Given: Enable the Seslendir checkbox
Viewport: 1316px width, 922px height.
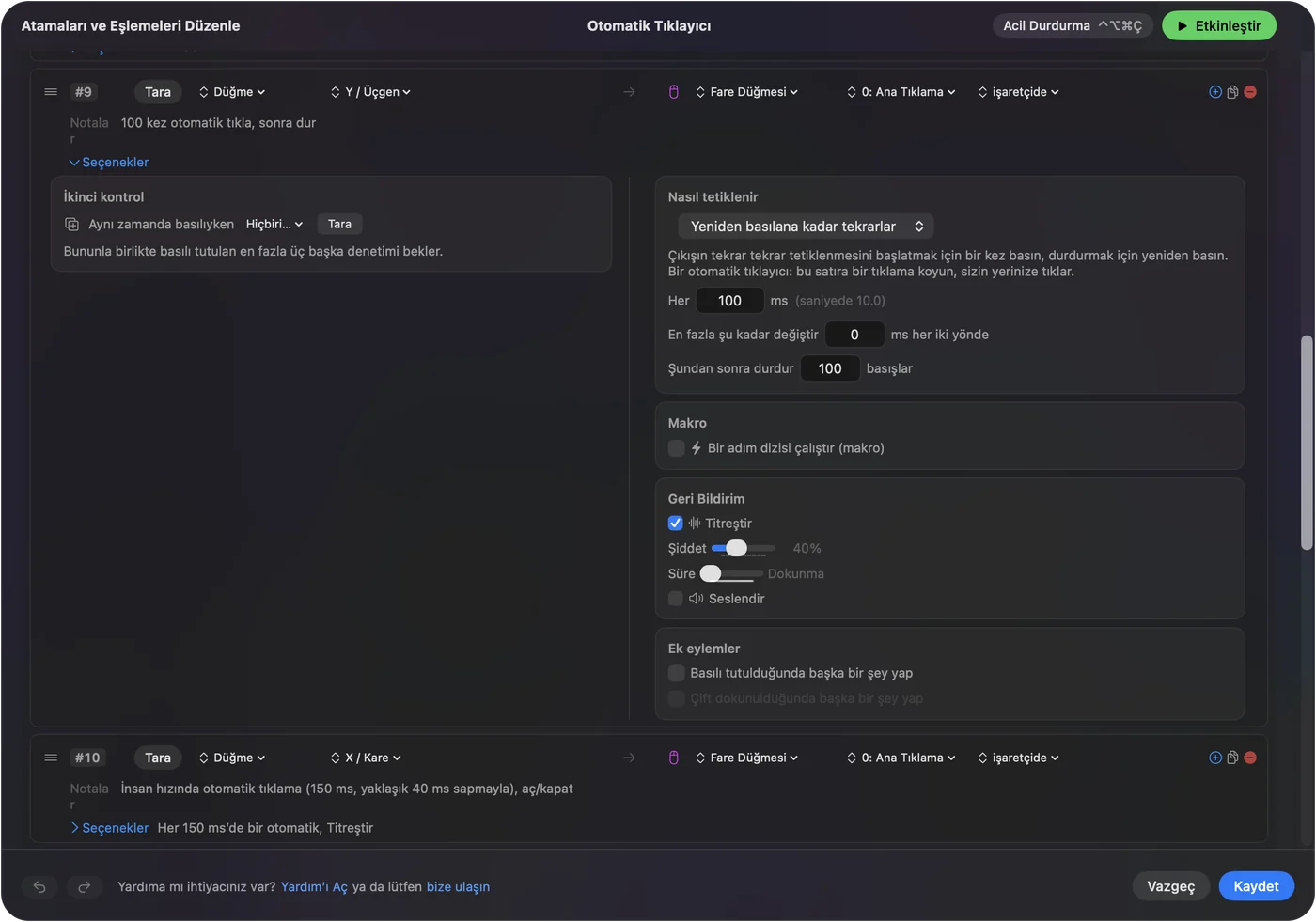Looking at the screenshot, I should pos(676,599).
